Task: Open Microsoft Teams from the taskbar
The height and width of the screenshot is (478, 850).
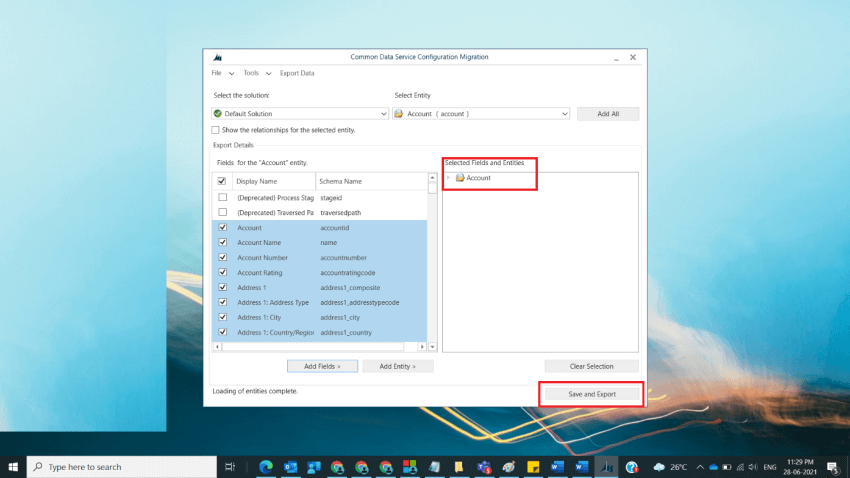Action: coord(484,467)
